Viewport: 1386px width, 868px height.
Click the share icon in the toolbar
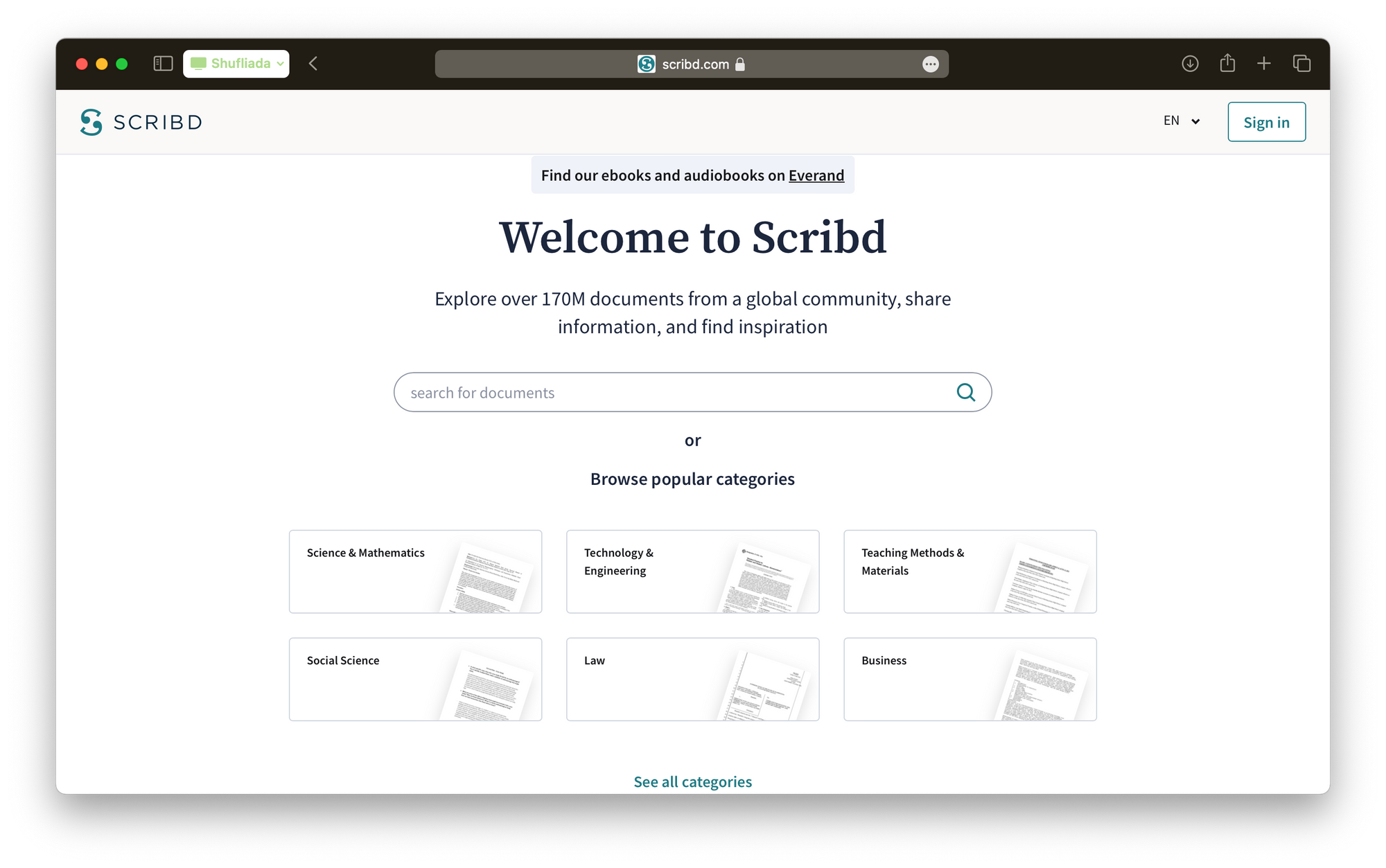click(1227, 63)
